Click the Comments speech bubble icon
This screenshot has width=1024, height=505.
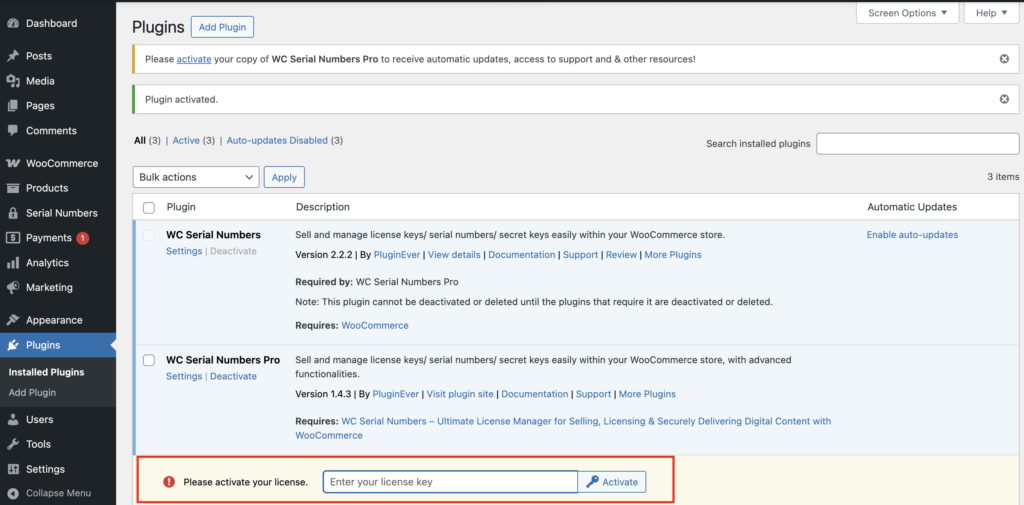(x=12, y=131)
